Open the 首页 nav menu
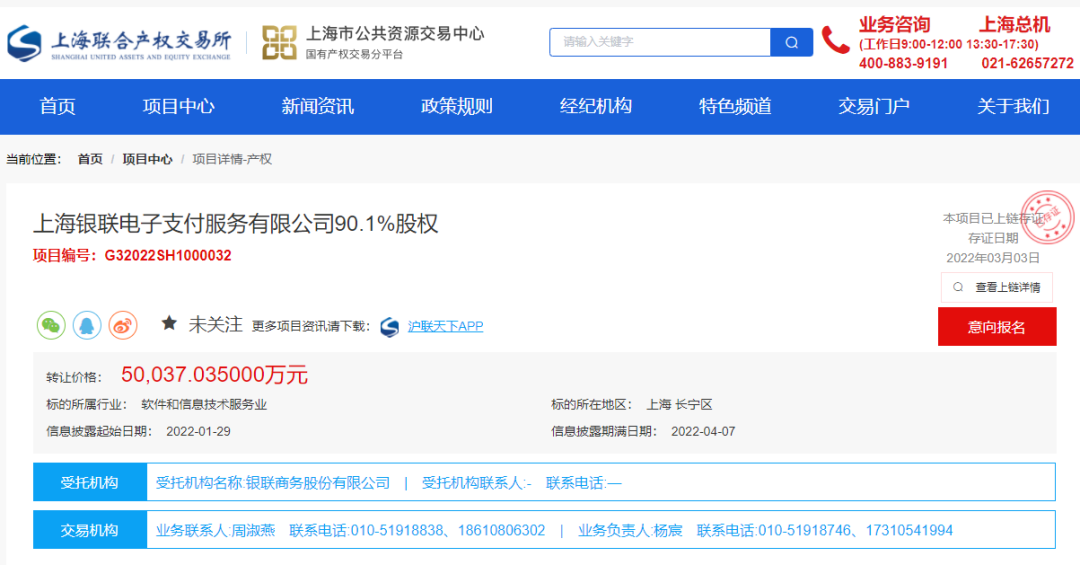 (57, 106)
